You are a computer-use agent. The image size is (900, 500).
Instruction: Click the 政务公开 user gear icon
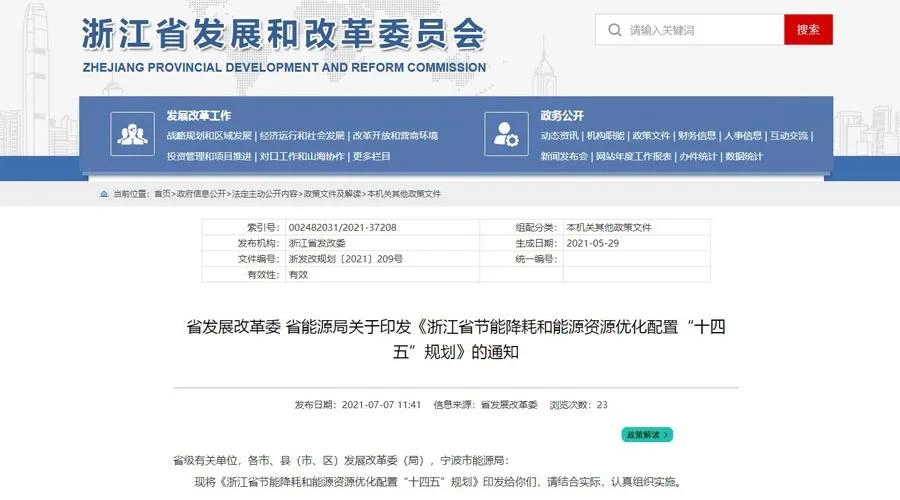click(x=505, y=134)
